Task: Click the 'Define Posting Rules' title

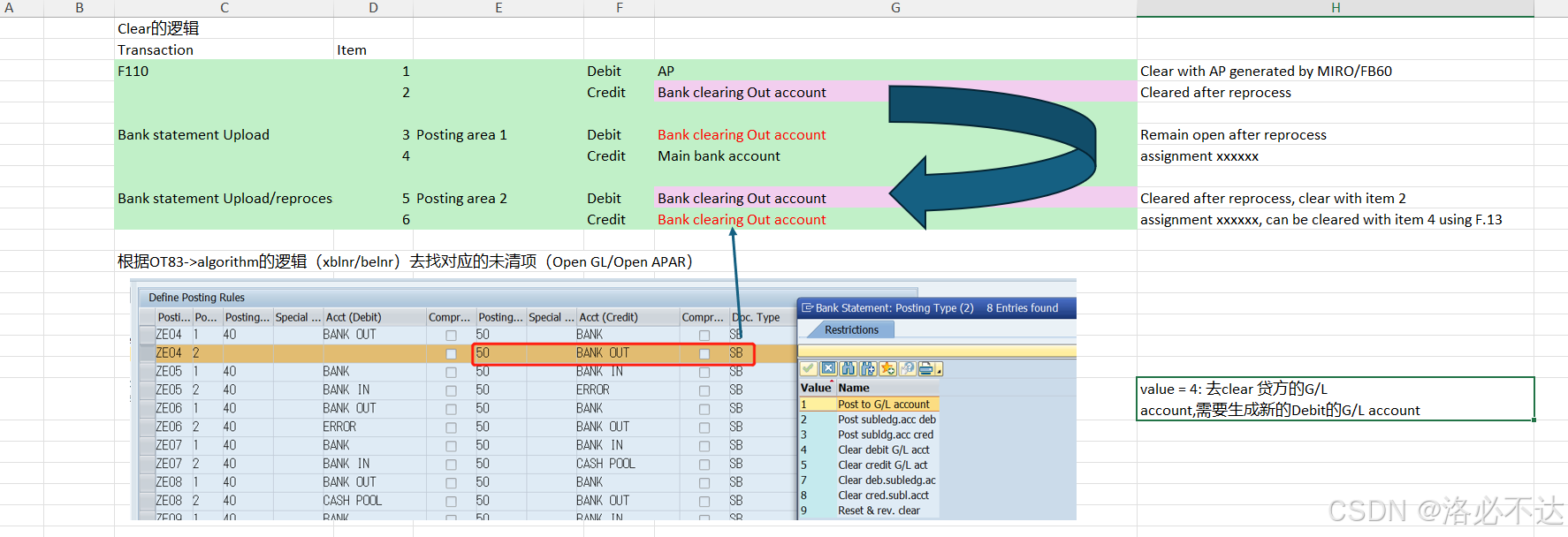Action: 196,298
